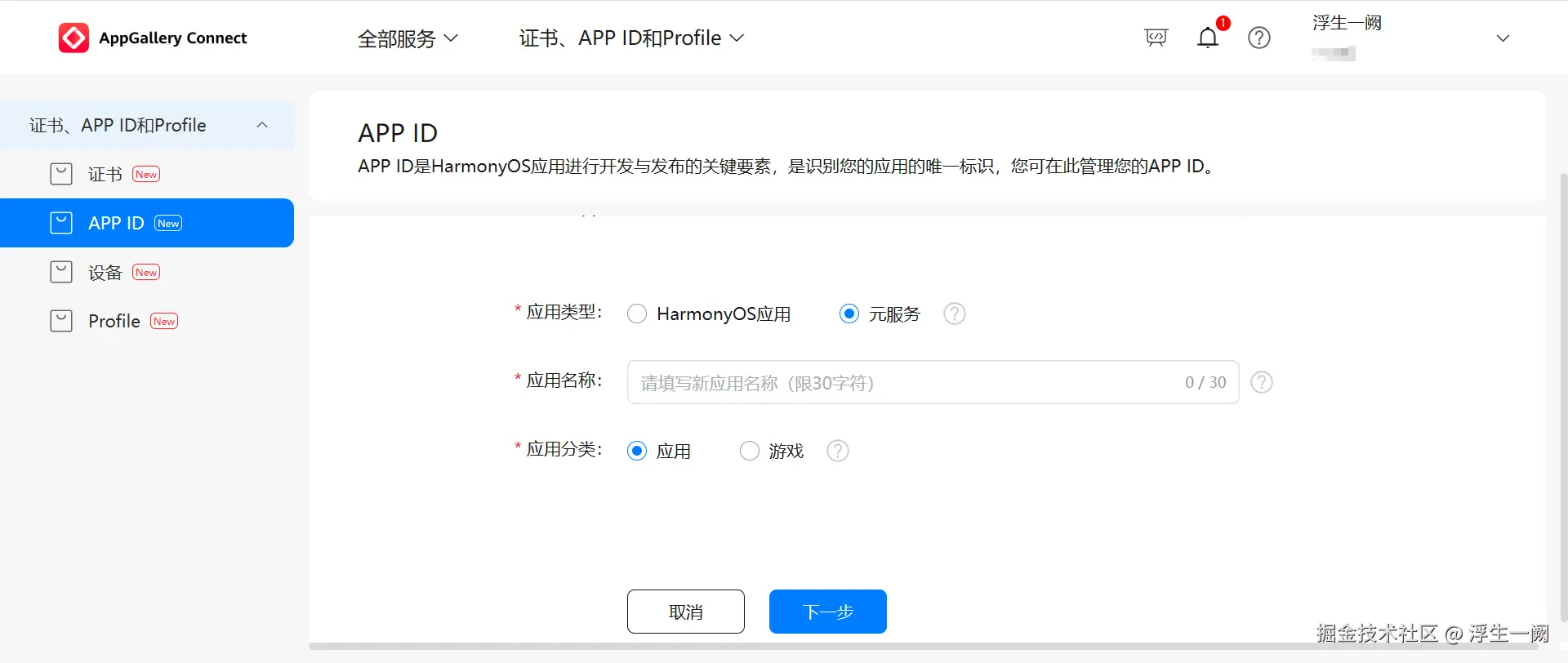1568x663 pixels.
Task: Expand the 全部服务 dropdown
Action: click(x=408, y=38)
